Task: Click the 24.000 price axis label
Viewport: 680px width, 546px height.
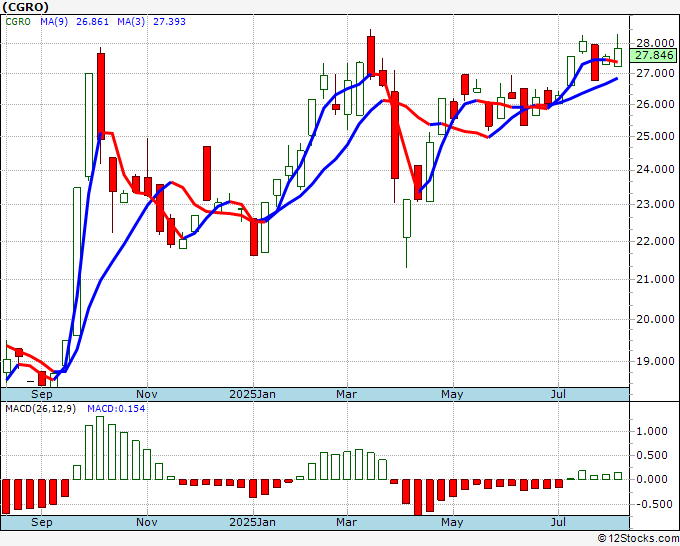Action: 655,170
